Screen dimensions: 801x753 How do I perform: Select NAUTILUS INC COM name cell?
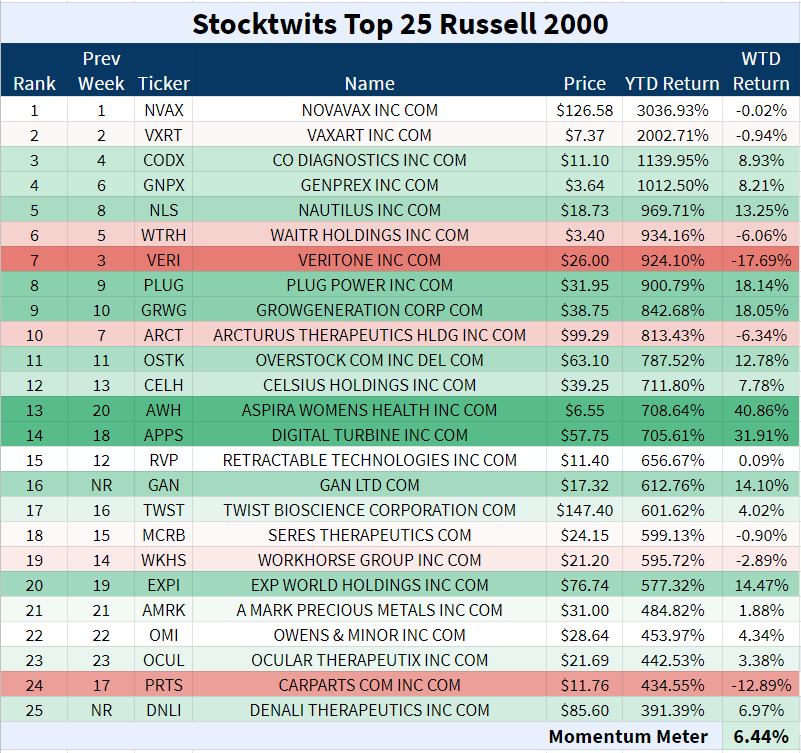(369, 210)
